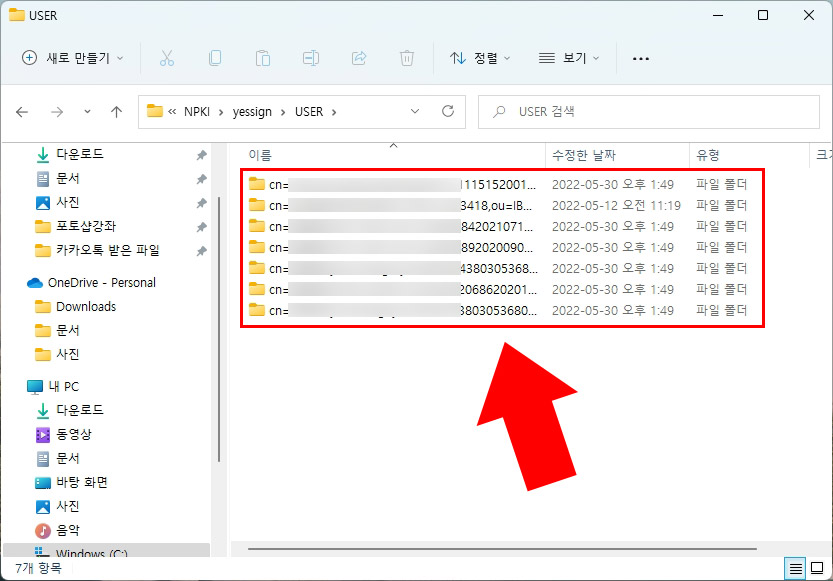Switch to large thumbnail view in status bar
Screen dimensions: 833x581
(x=817, y=568)
